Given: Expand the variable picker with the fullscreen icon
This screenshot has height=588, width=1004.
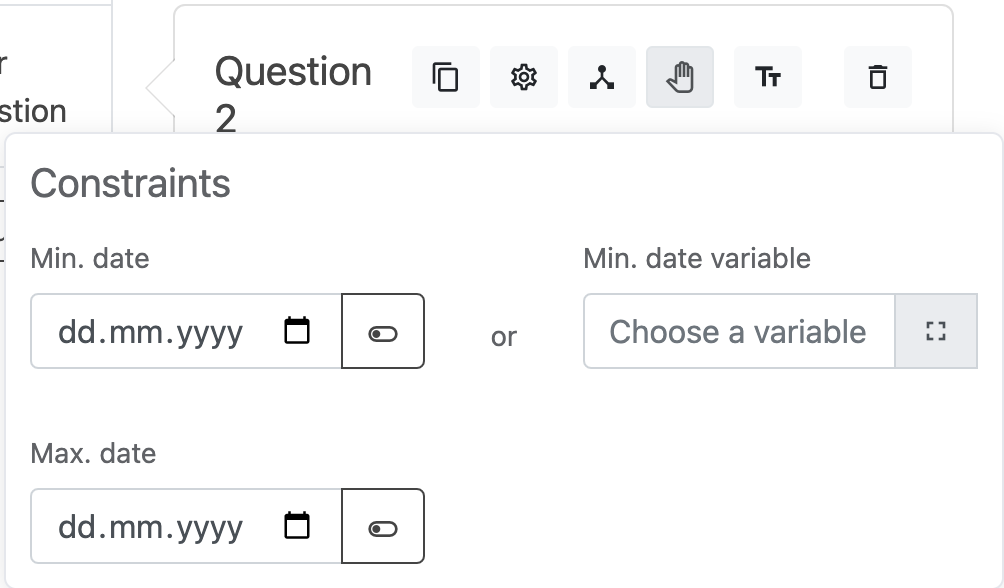Looking at the screenshot, I should pyautogui.click(x=936, y=331).
